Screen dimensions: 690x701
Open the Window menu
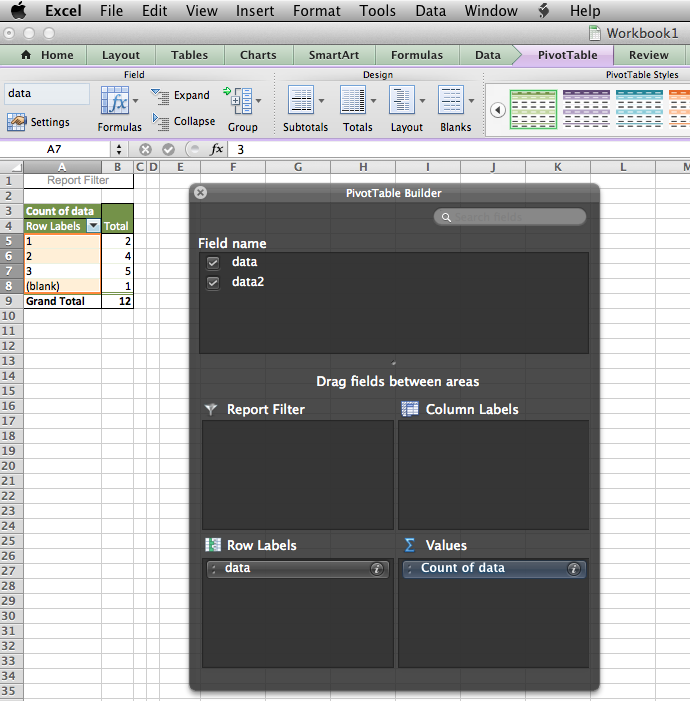click(491, 10)
